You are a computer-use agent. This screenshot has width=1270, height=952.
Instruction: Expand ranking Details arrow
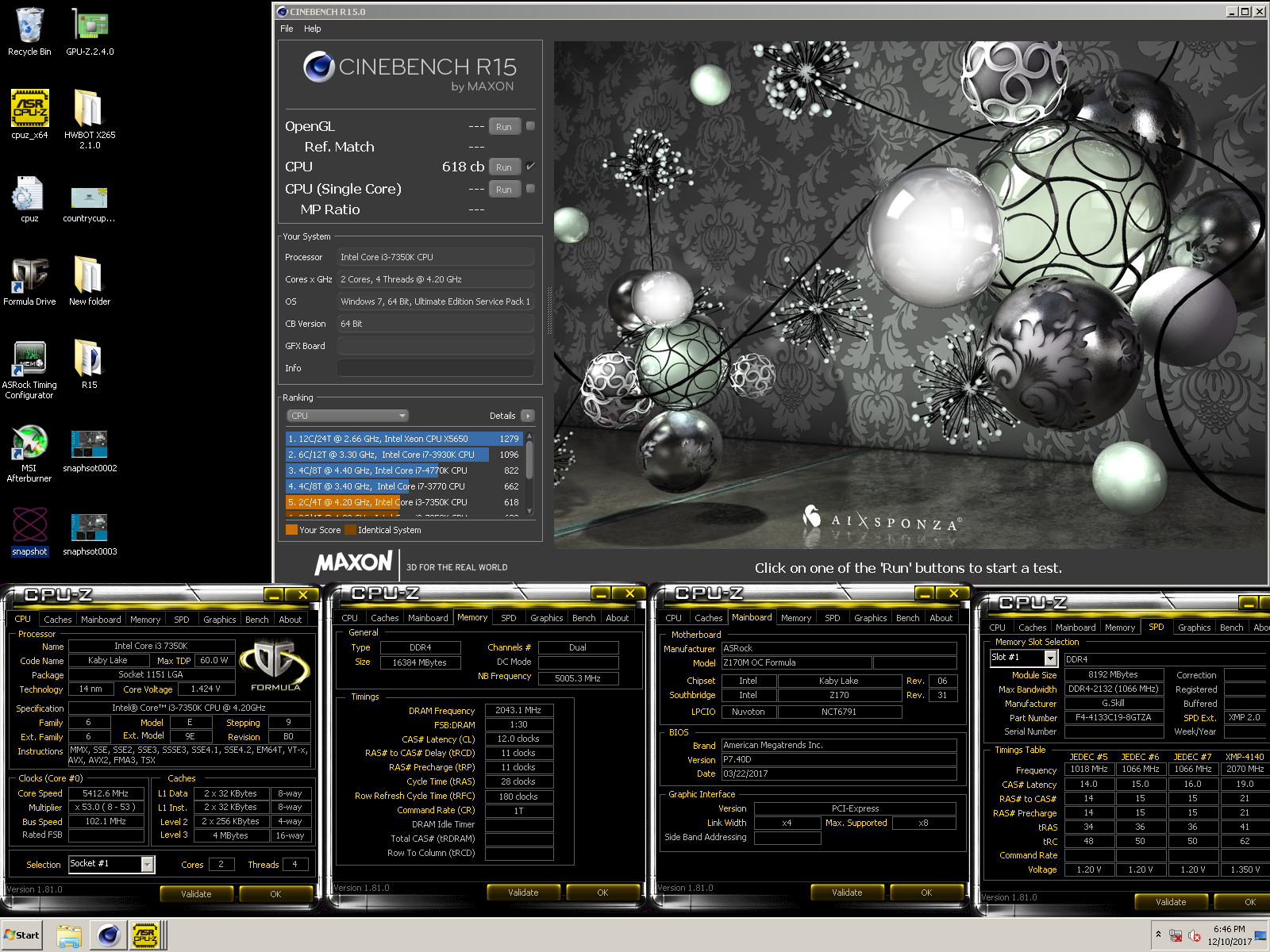[528, 416]
